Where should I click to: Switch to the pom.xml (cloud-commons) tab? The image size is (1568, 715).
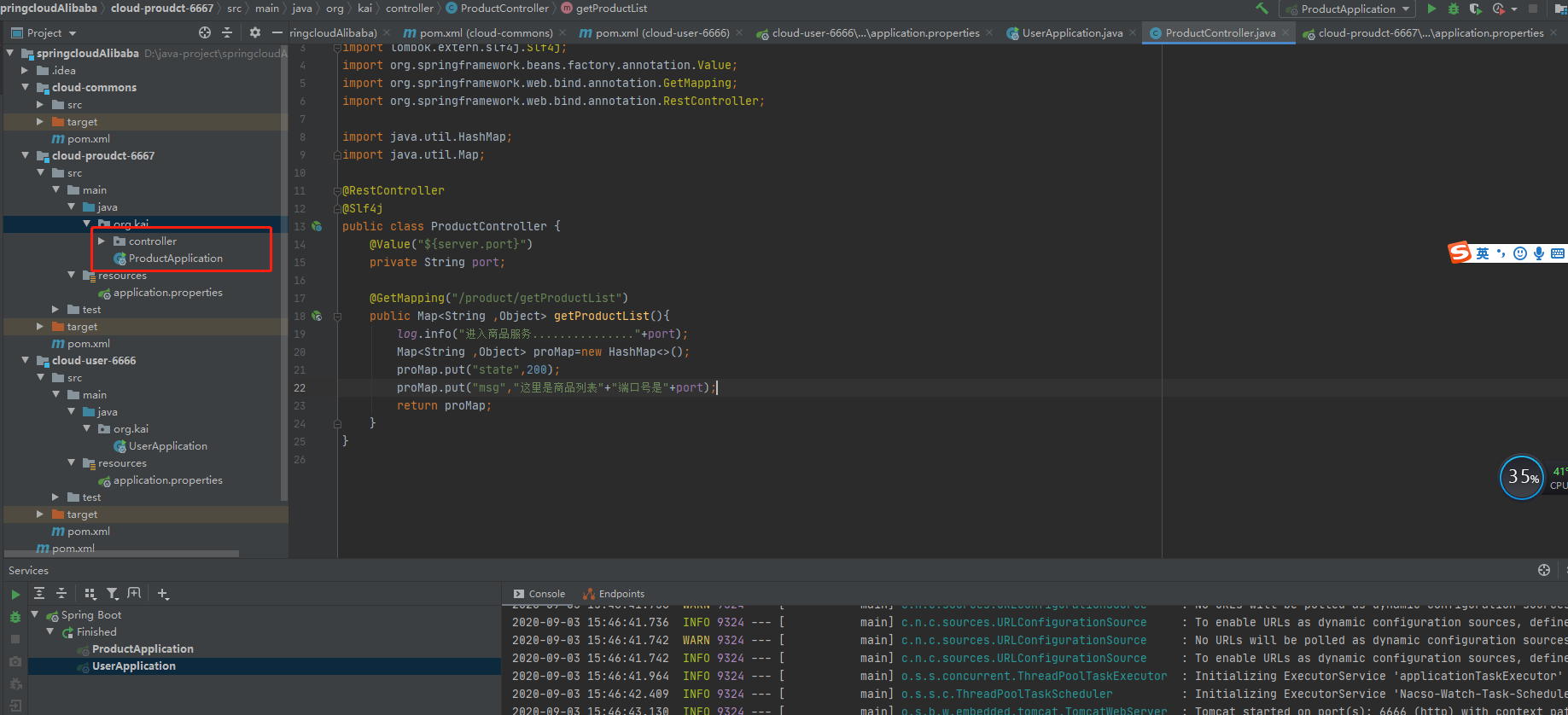[478, 32]
